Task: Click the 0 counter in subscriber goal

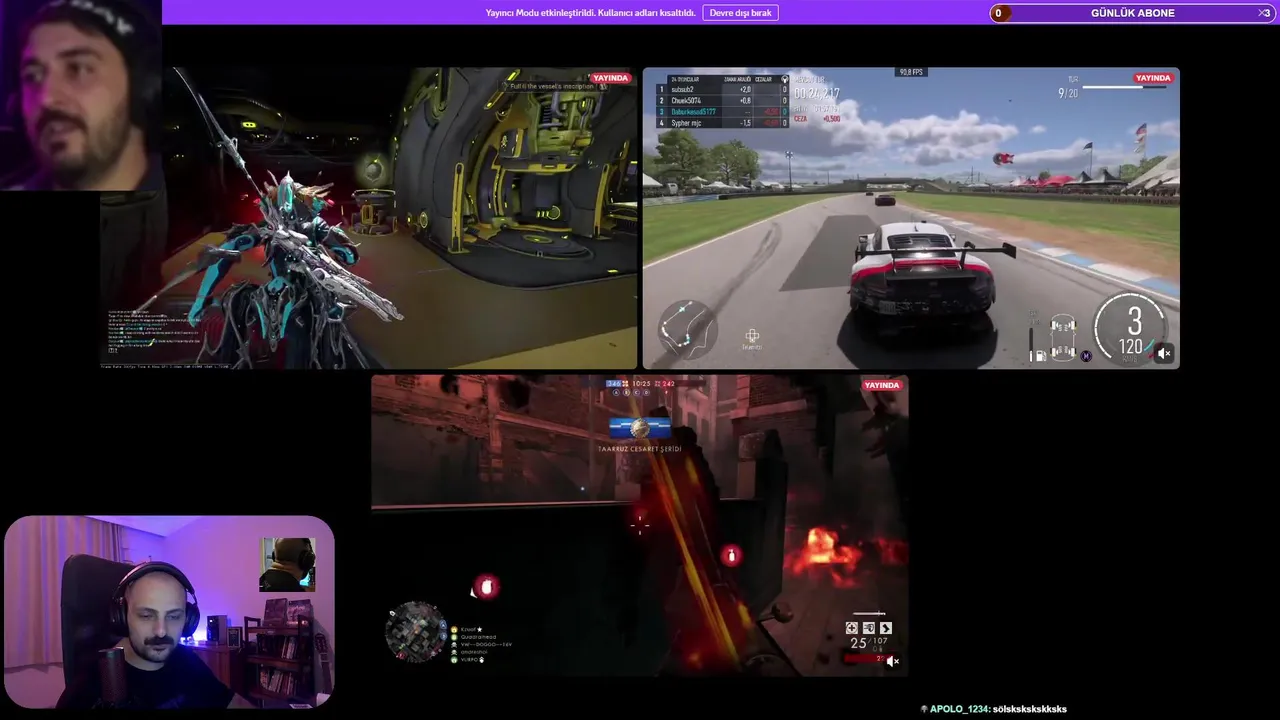Action: coord(998,13)
